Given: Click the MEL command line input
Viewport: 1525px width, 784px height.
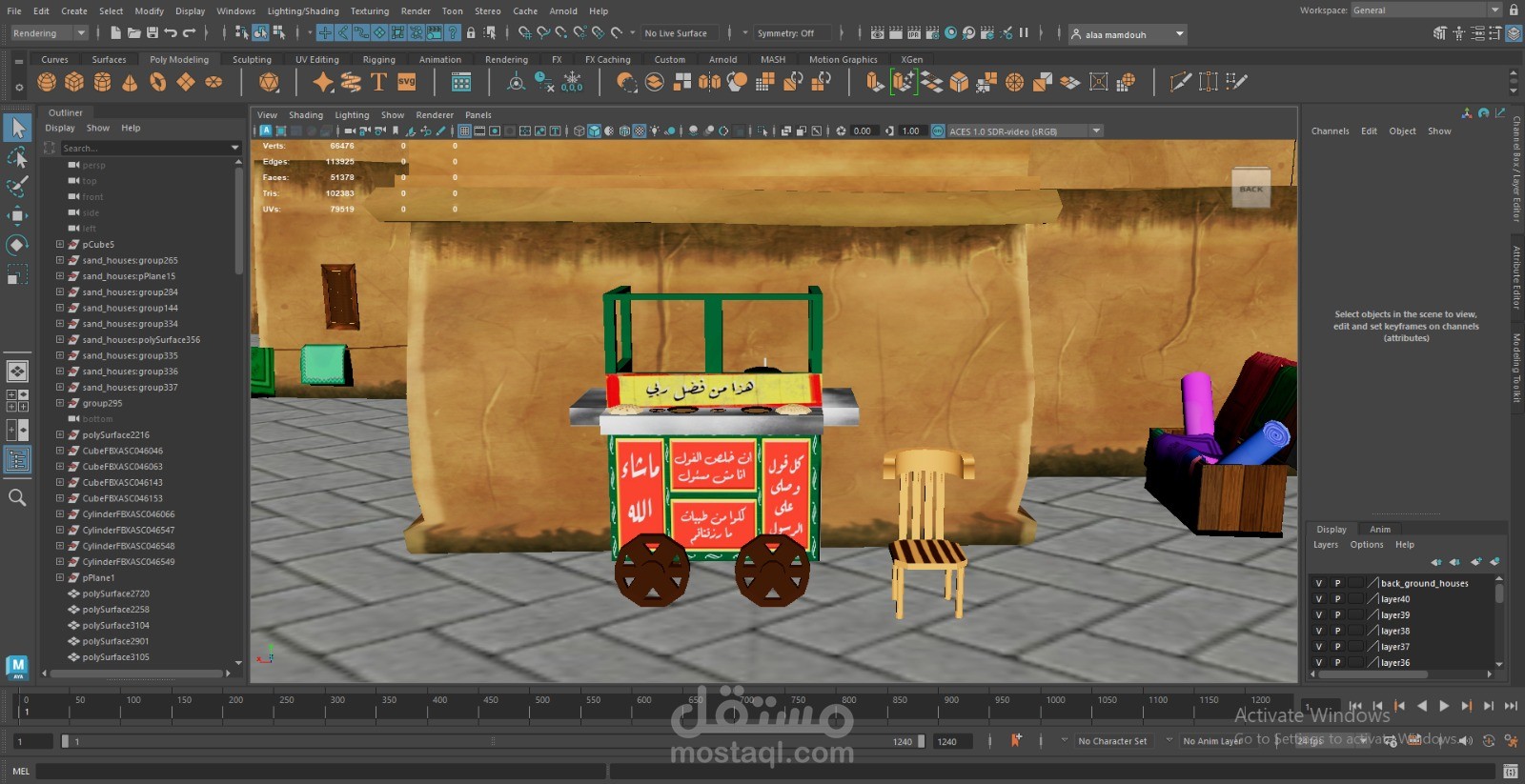Looking at the screenshot, I should coord(320,772).
